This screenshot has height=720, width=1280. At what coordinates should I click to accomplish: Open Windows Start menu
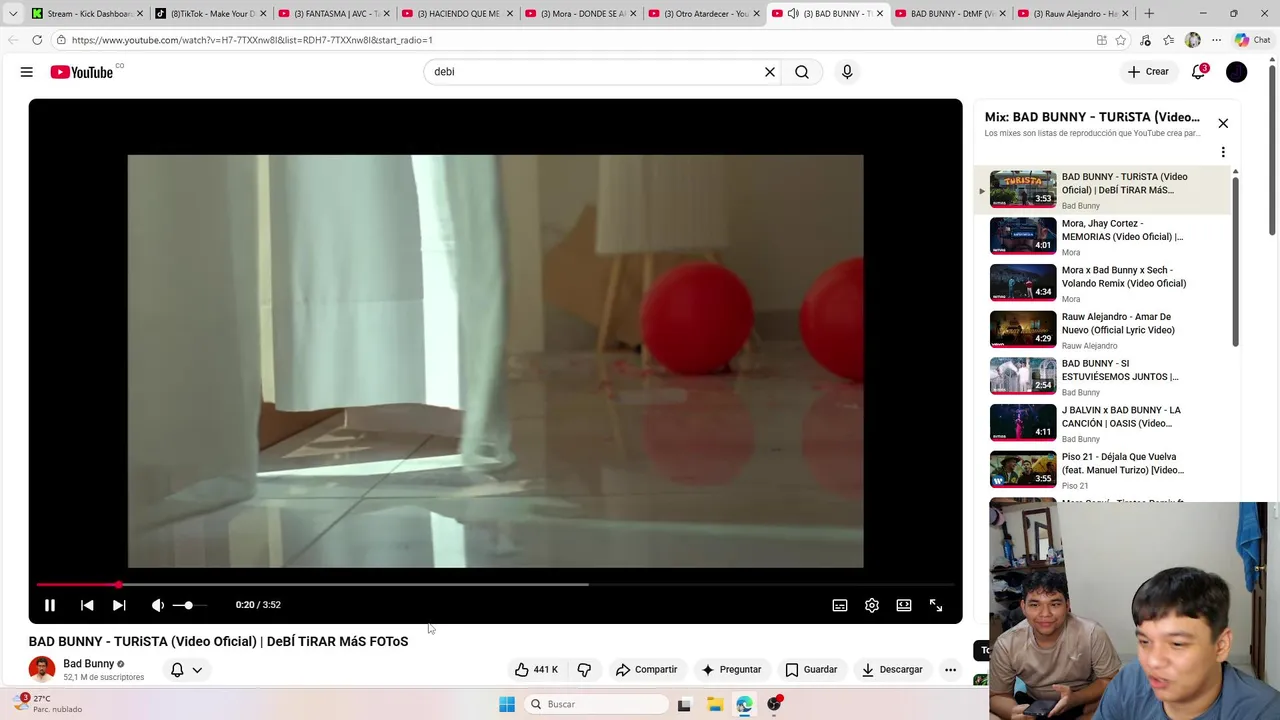tap(507, 704)
